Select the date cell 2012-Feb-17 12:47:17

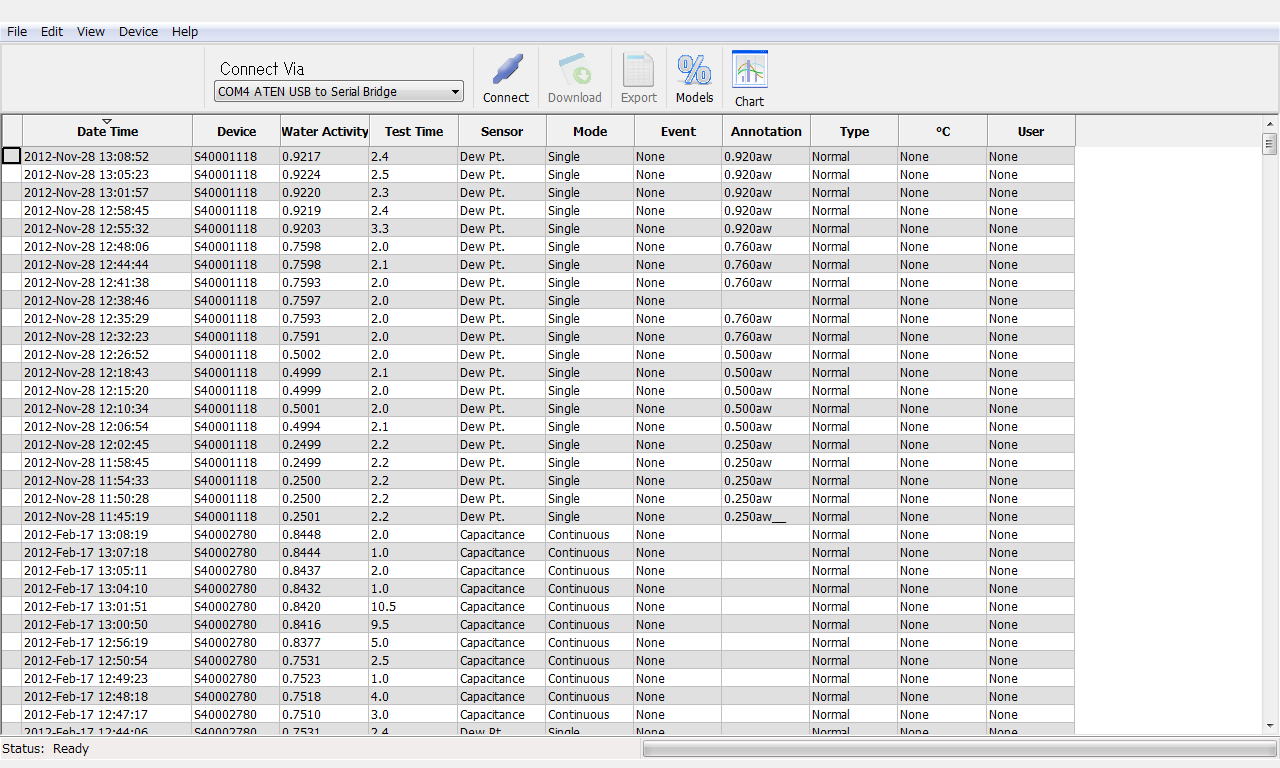(107, 715)
